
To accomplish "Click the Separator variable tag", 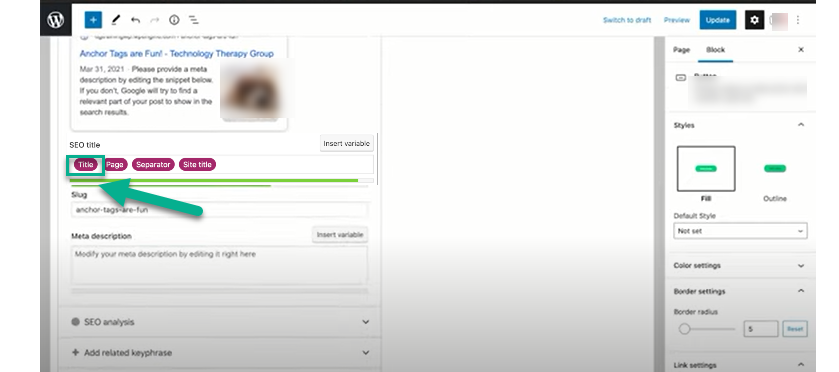I will (x=153, y=165).
